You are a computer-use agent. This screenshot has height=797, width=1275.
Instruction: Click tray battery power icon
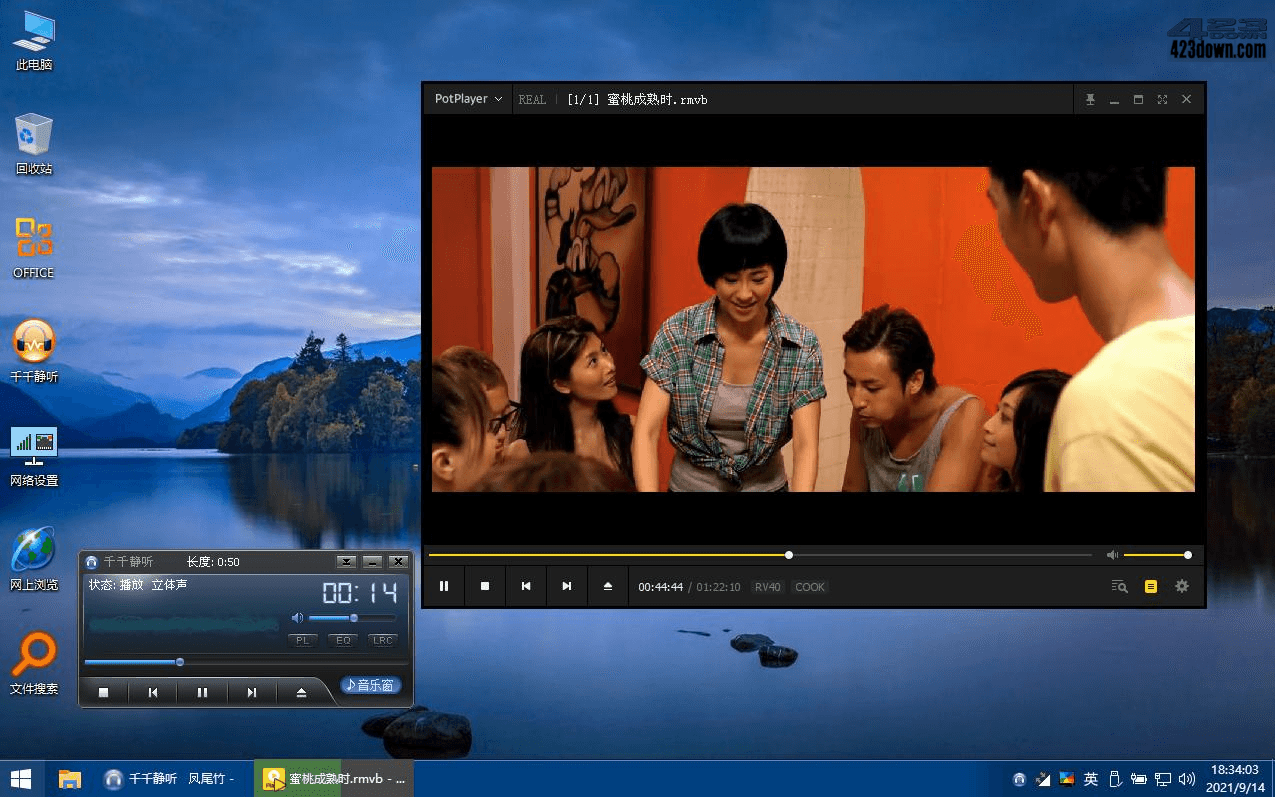click(x=1139, y=779)
